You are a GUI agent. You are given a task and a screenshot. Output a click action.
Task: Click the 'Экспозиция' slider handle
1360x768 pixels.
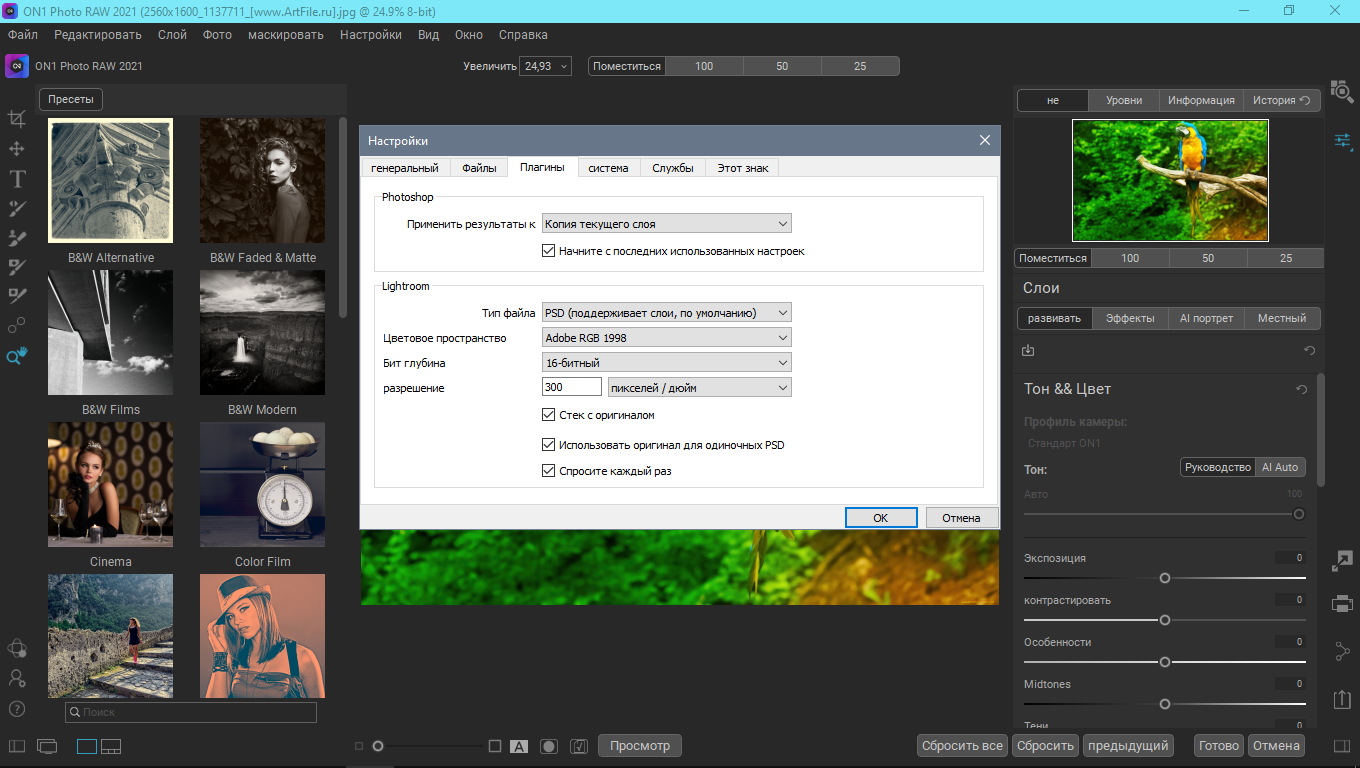click(x=1165, y=578)
